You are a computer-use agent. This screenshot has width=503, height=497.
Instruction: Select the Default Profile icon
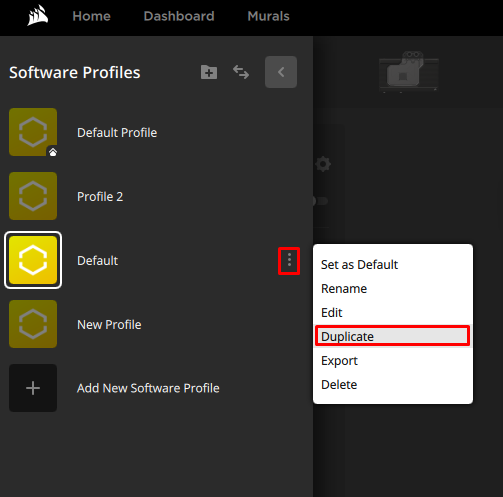click(33, 132)
